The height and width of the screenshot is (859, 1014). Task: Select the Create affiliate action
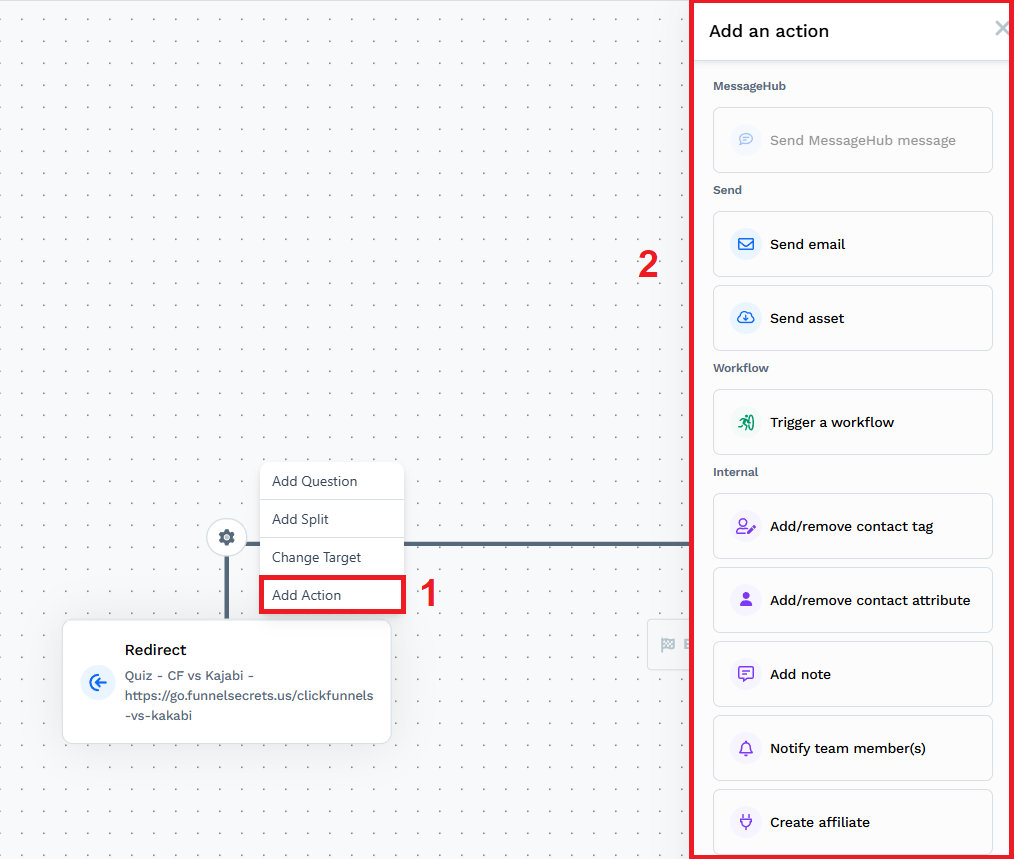click(x=852, y=821)
